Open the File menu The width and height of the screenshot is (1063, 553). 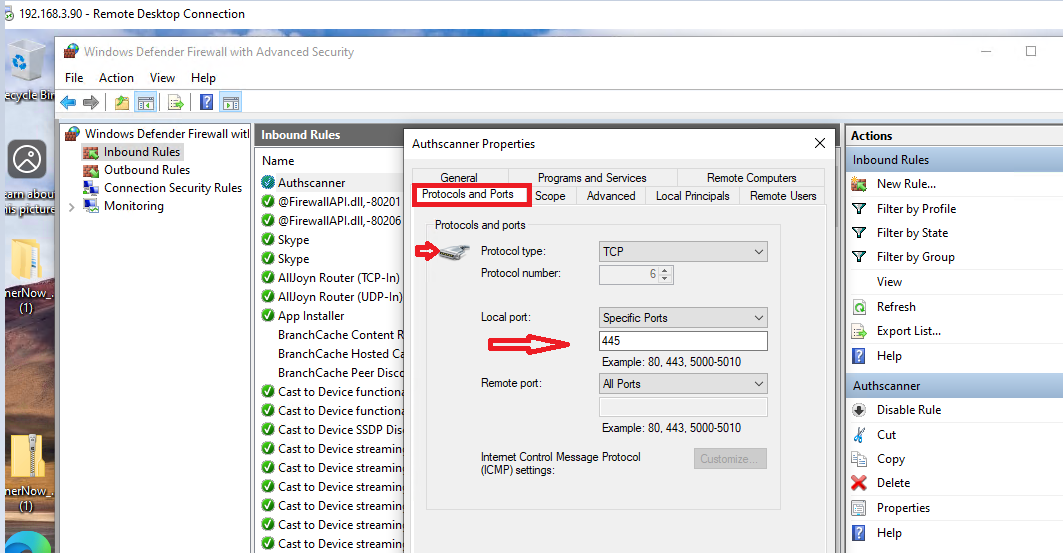pos(74,78)
